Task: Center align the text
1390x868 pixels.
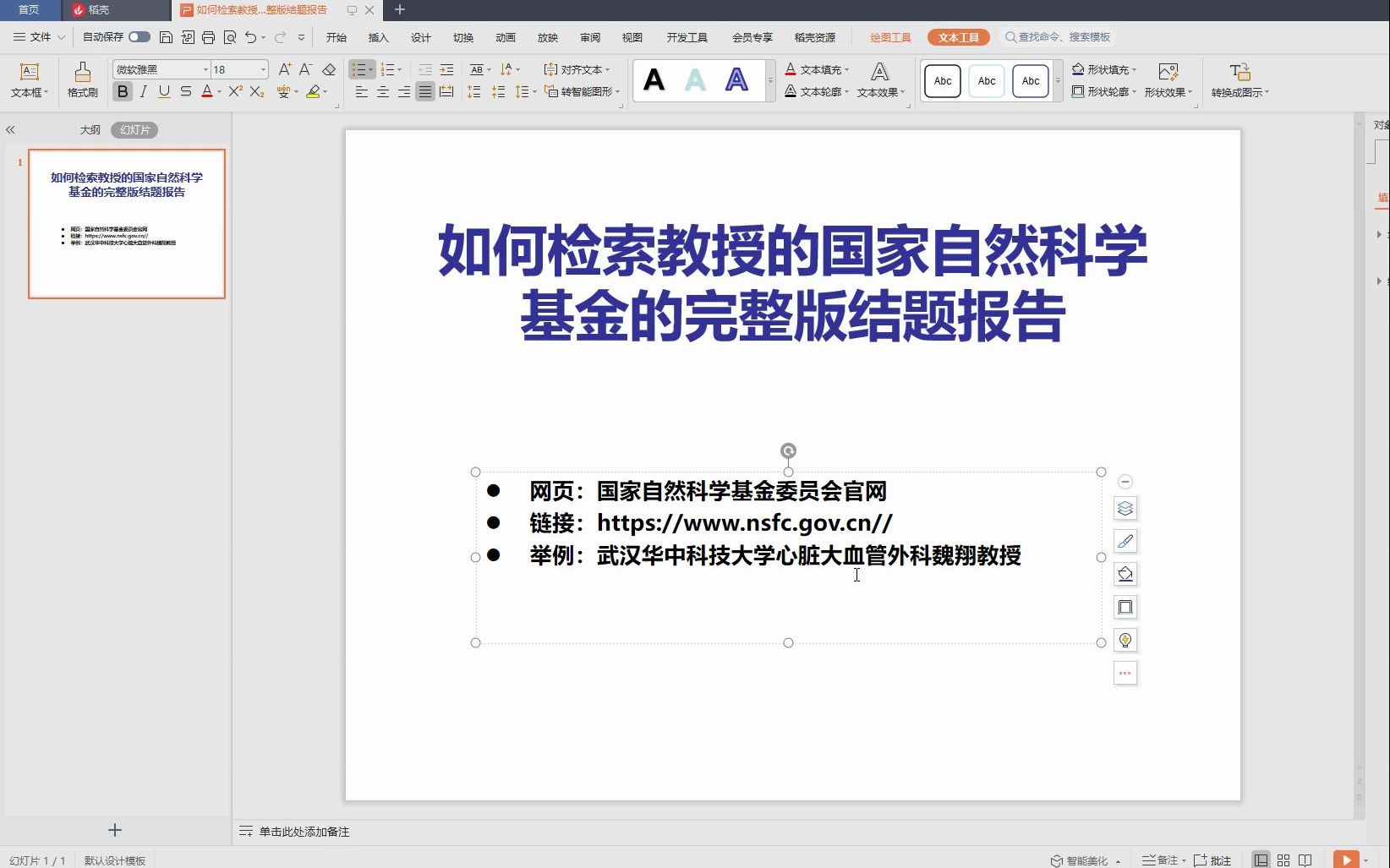Action: (383, 91)
